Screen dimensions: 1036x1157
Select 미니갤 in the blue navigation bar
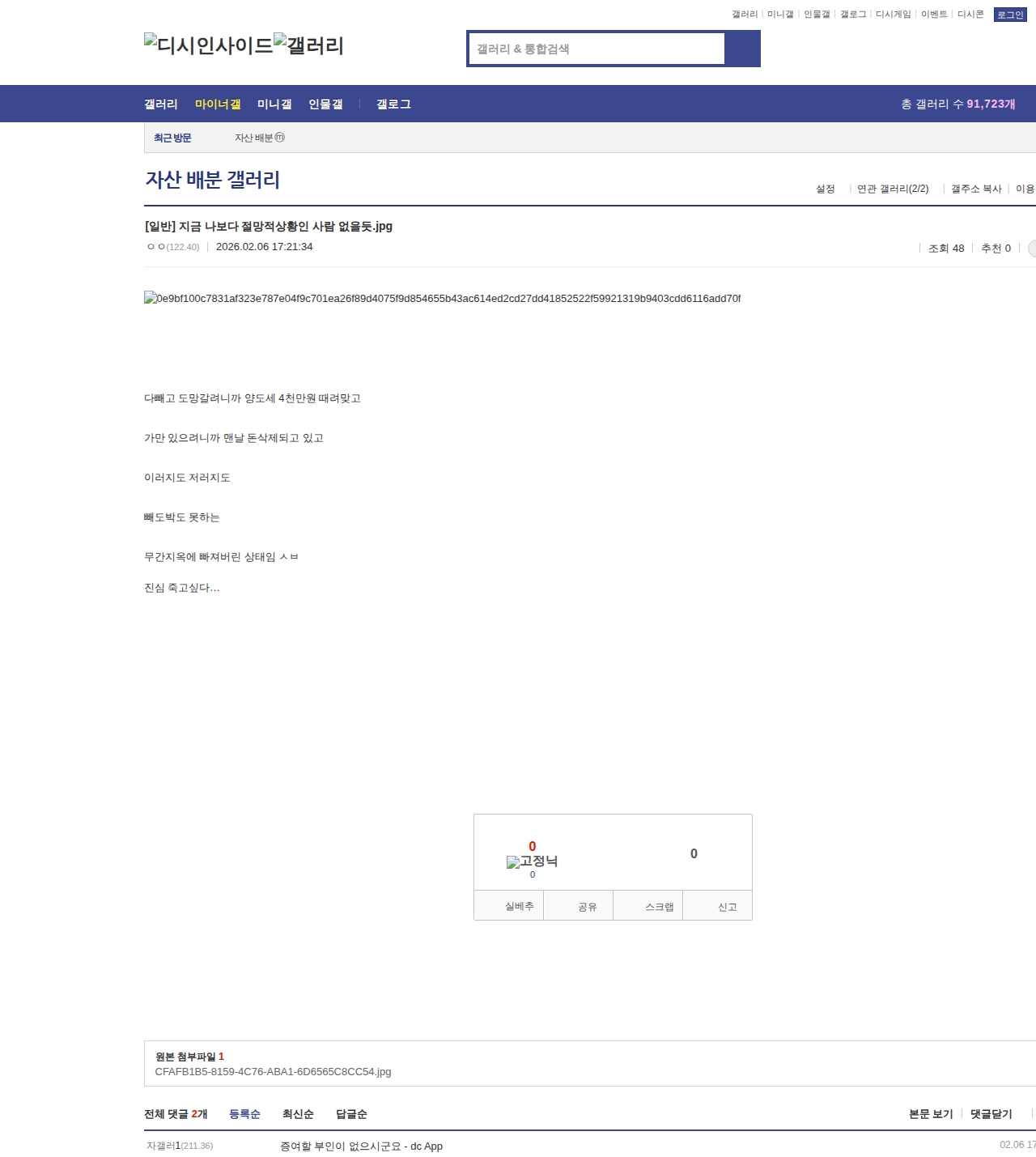coord(274,104)
